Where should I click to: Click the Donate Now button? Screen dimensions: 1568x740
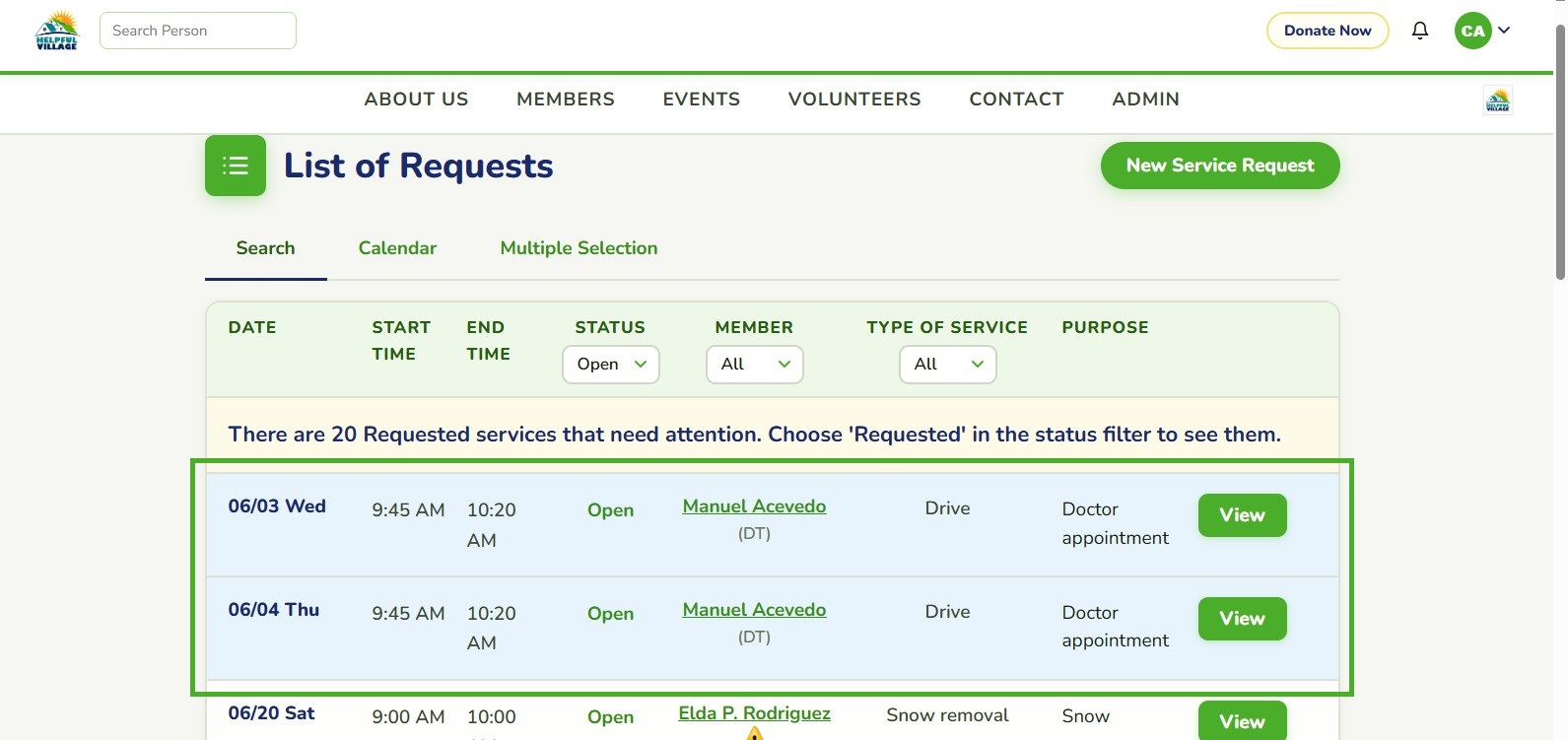tap(1328, 31)
